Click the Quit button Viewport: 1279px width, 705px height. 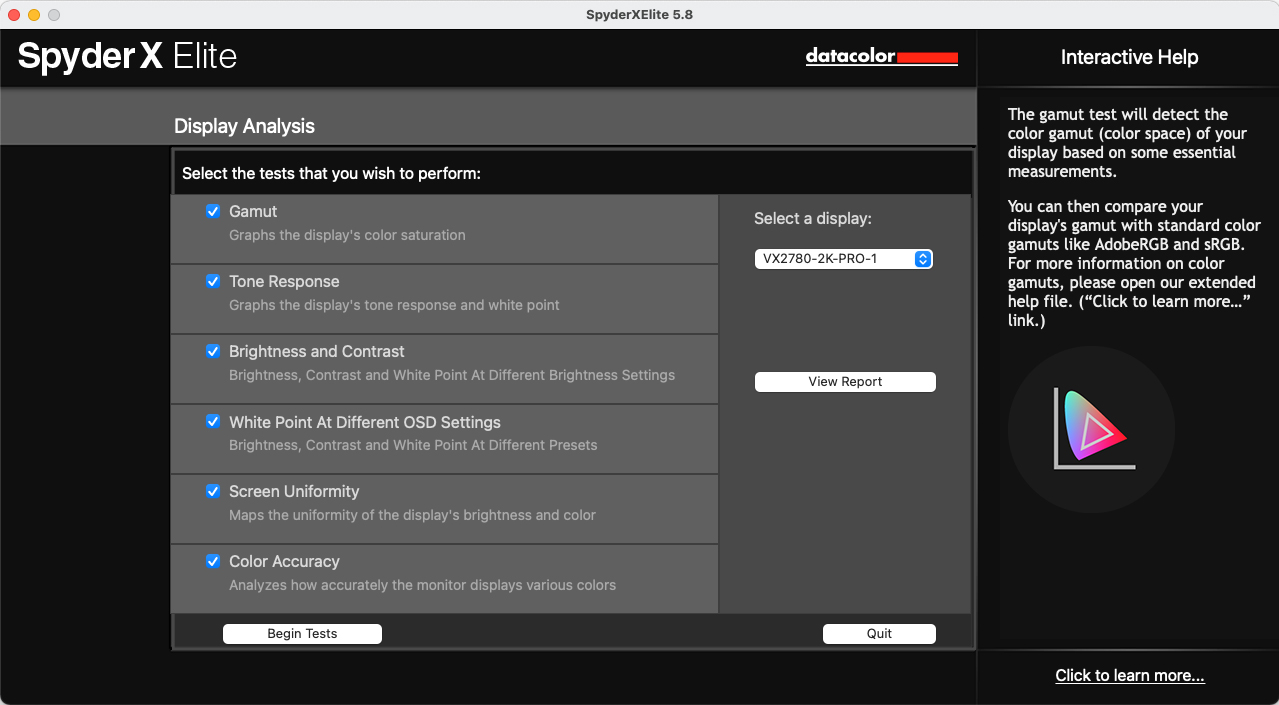pyautogui.click(x=879, y=634)
